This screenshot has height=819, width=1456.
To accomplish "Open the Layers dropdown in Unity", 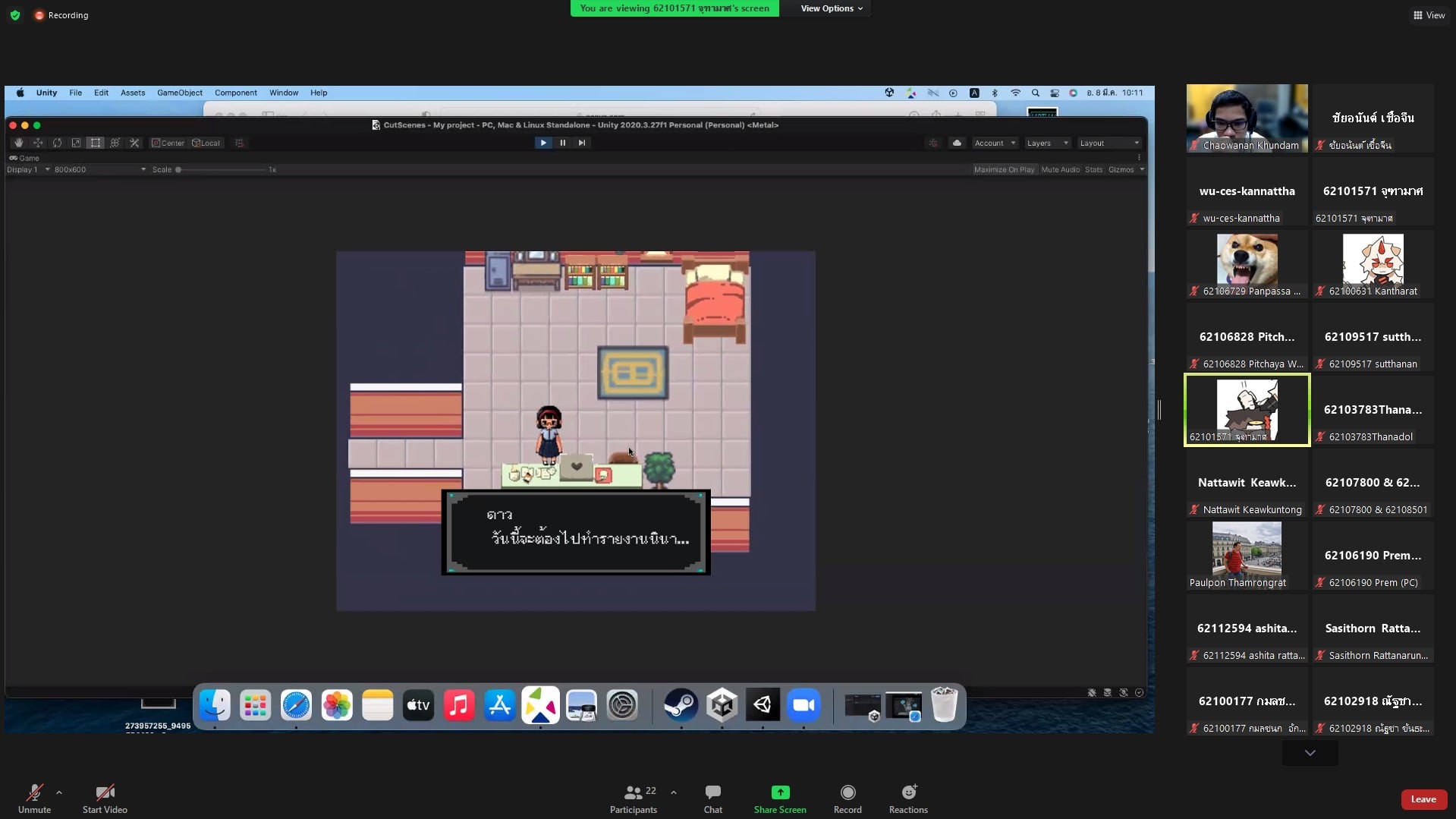I will [x=1046, y=143].
